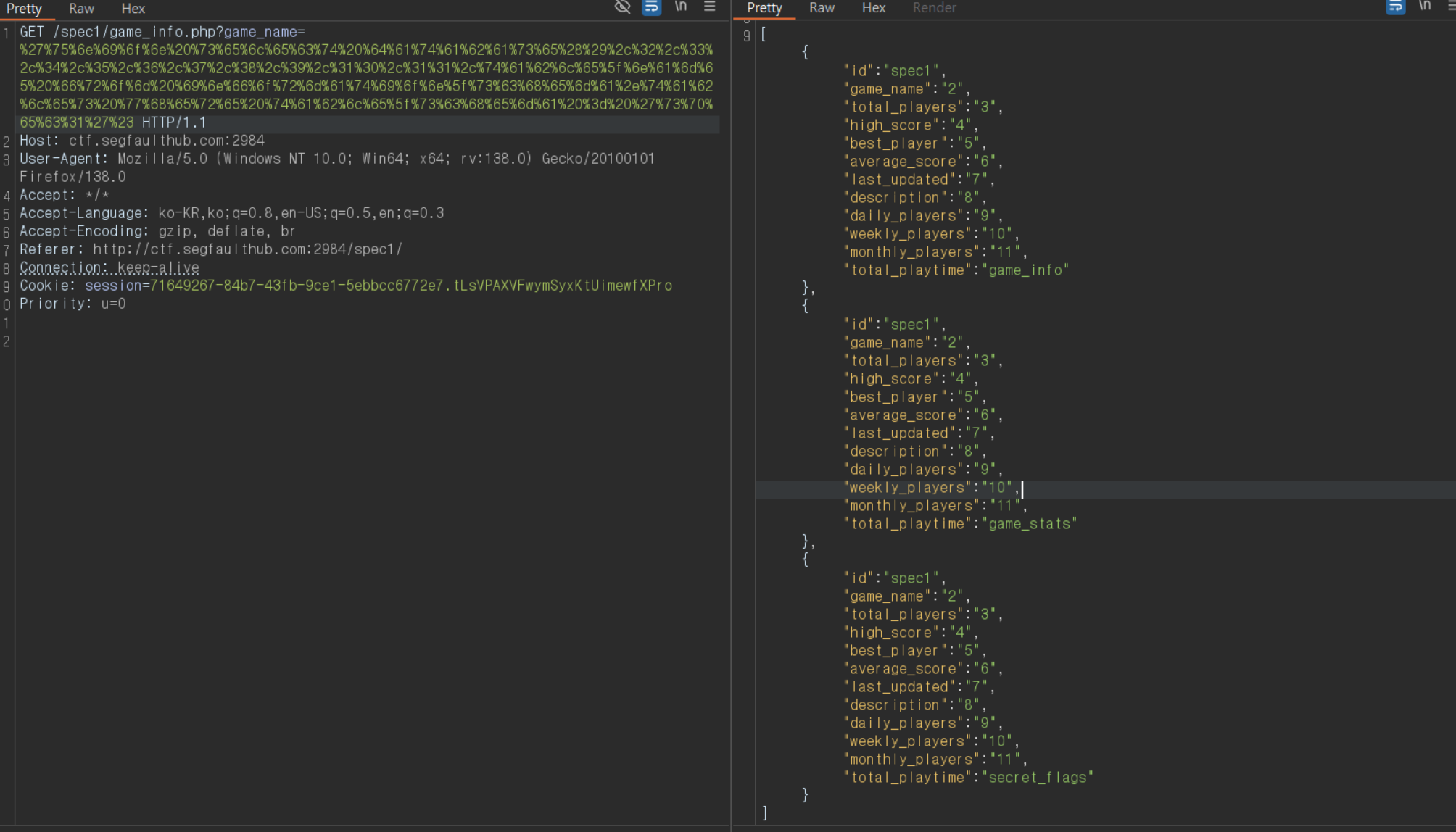The width and height of the screenshot is (1456, 832).
Task: Click first object's last_updated "7" line
Action: [919, 180]
